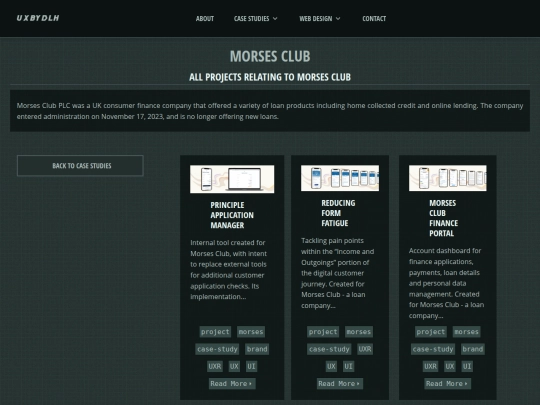This screenshot has height=405, width=540.
Task: Click the Reducing Form Fatigue title
Action: coord(338,213)
